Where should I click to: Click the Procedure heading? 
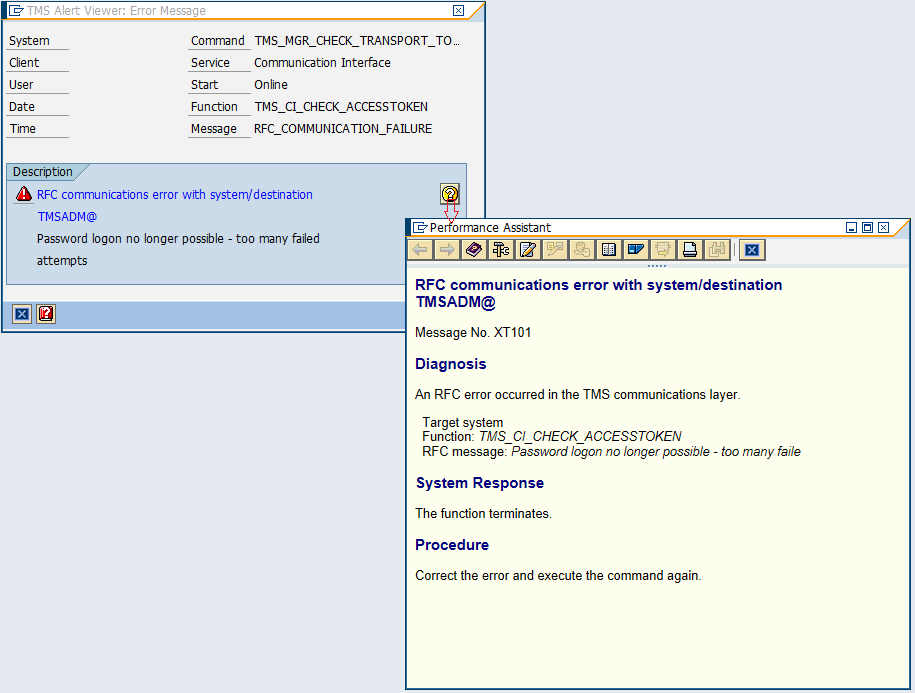pyautogui.click(x=452, y=545)
